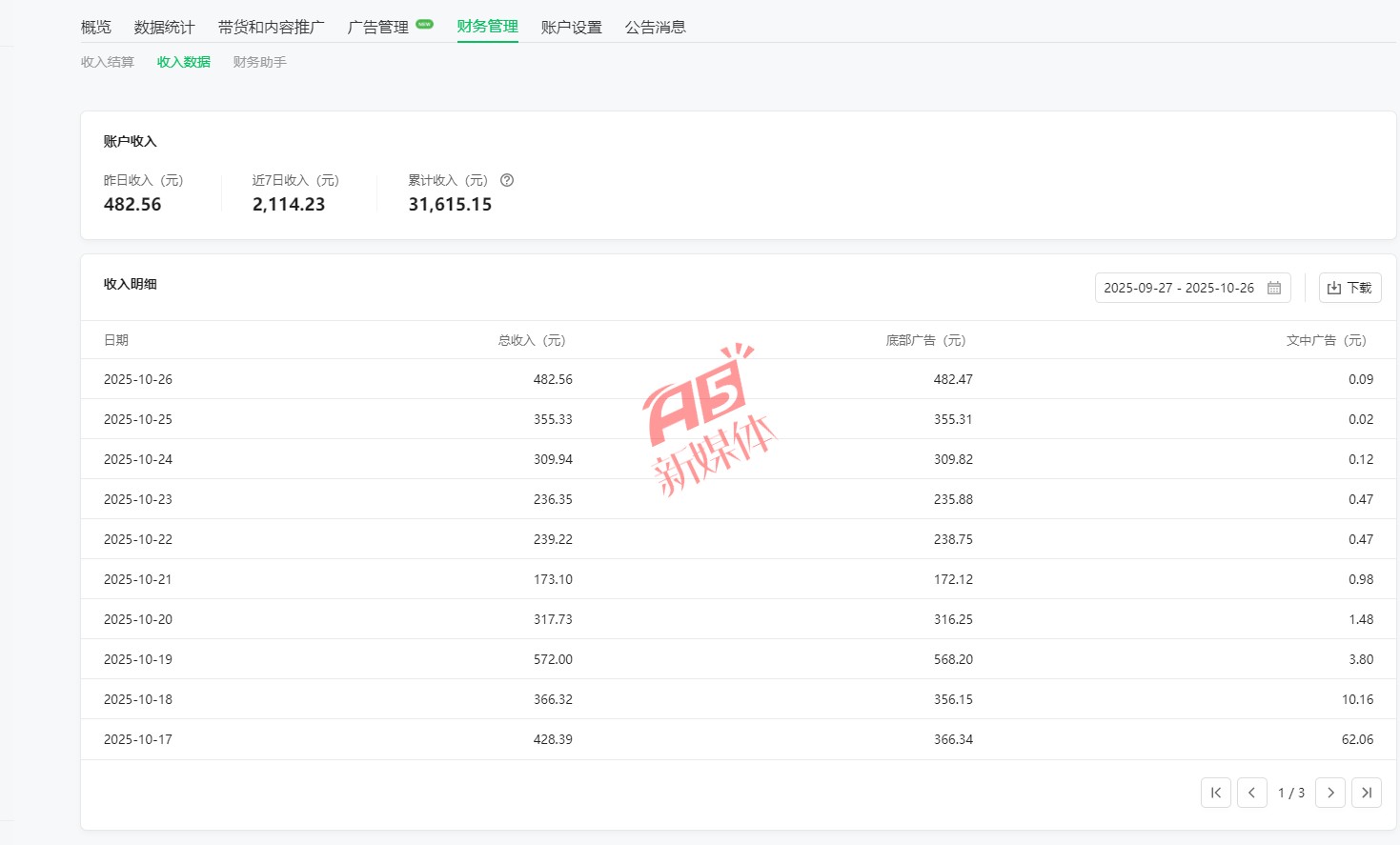Switch to the 概览 tab

[96, 27]
